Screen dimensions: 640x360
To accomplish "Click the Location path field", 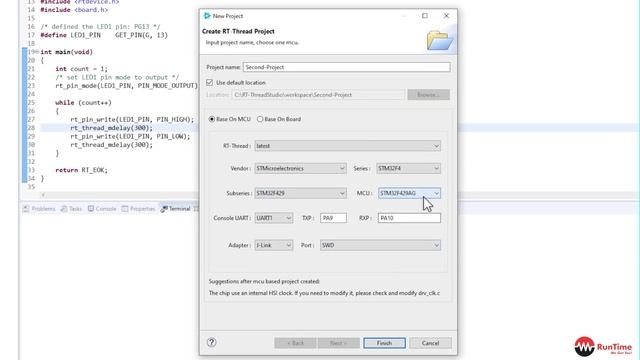I will (x=318, y=95).
